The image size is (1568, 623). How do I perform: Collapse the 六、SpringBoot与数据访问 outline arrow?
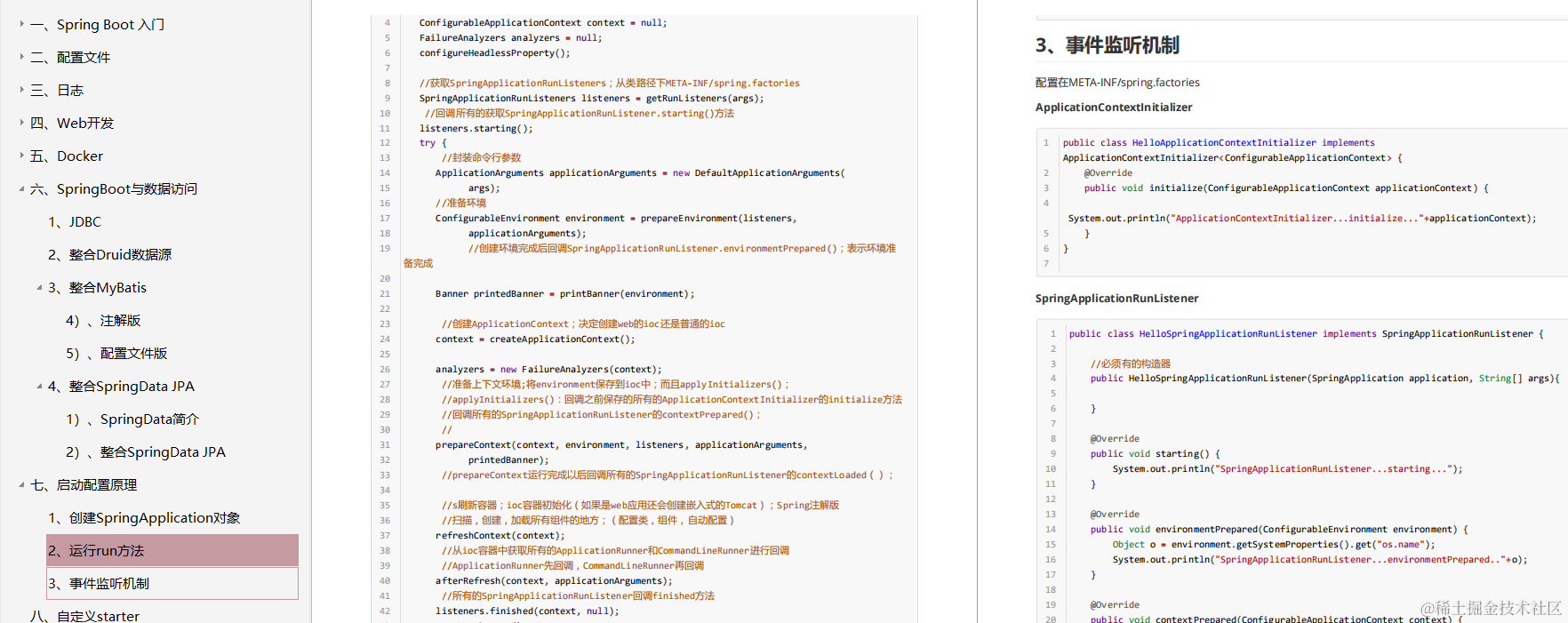pyautogui.click(x=21, y=188)
